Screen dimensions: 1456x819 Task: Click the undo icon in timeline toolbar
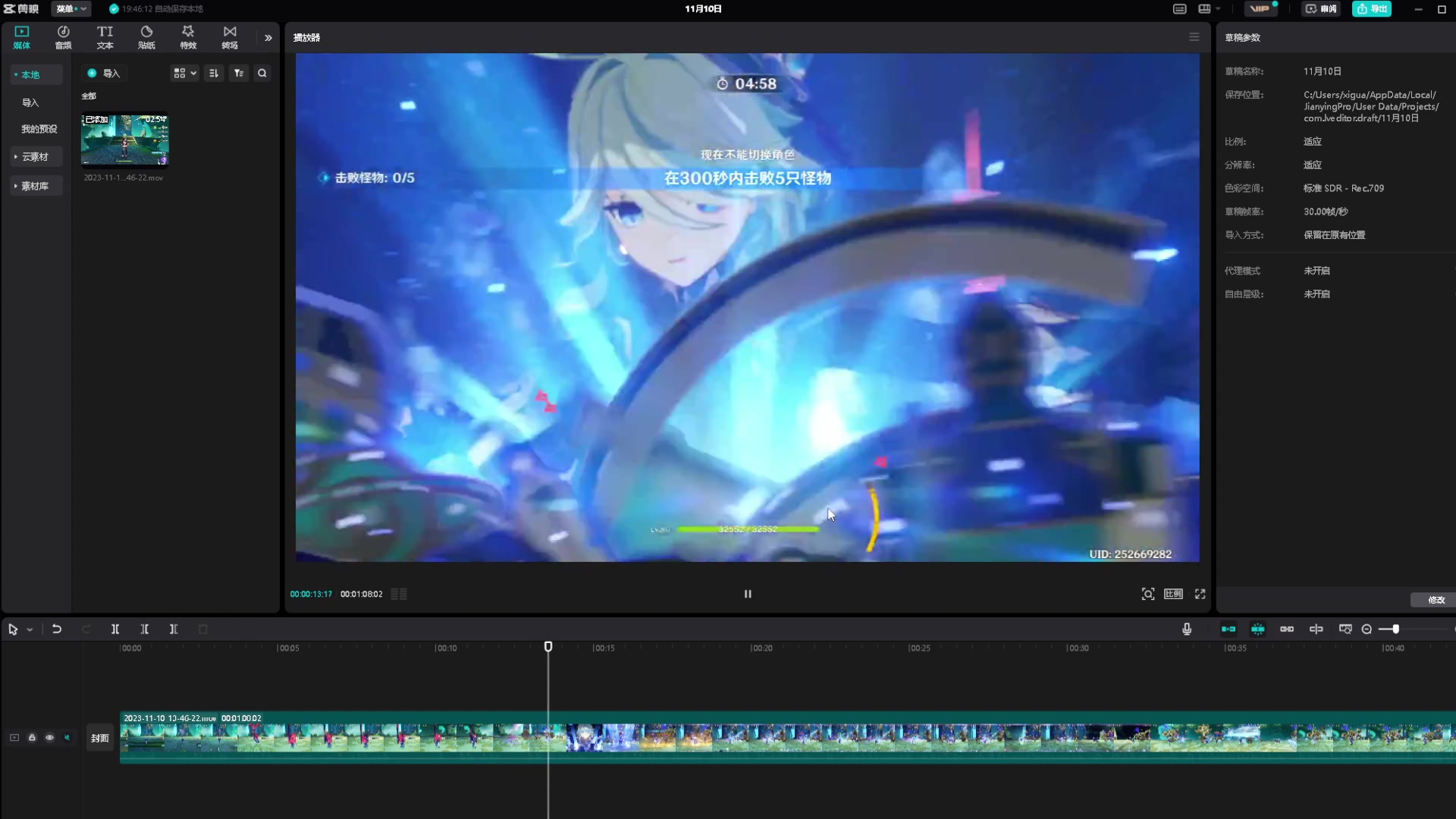57,629
